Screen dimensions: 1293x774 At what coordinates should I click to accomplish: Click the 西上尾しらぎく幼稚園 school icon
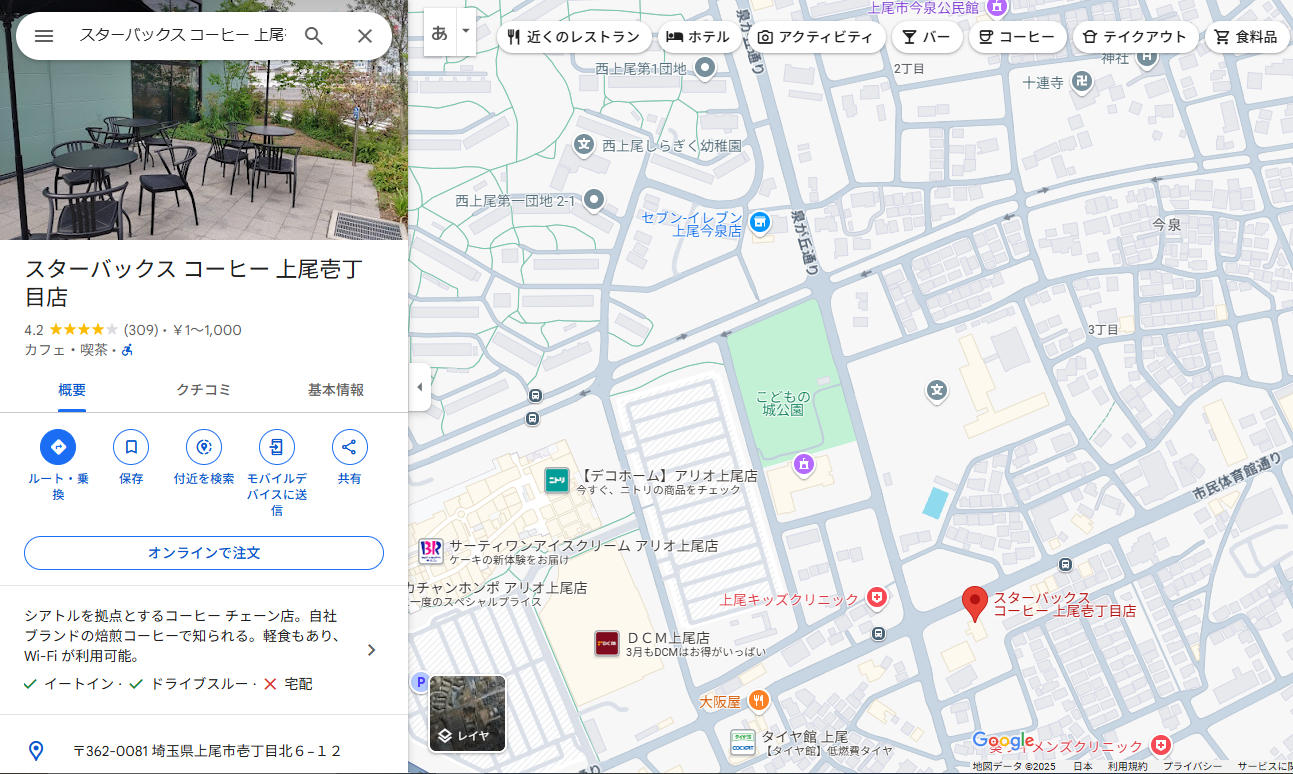[x=584, y=145]
